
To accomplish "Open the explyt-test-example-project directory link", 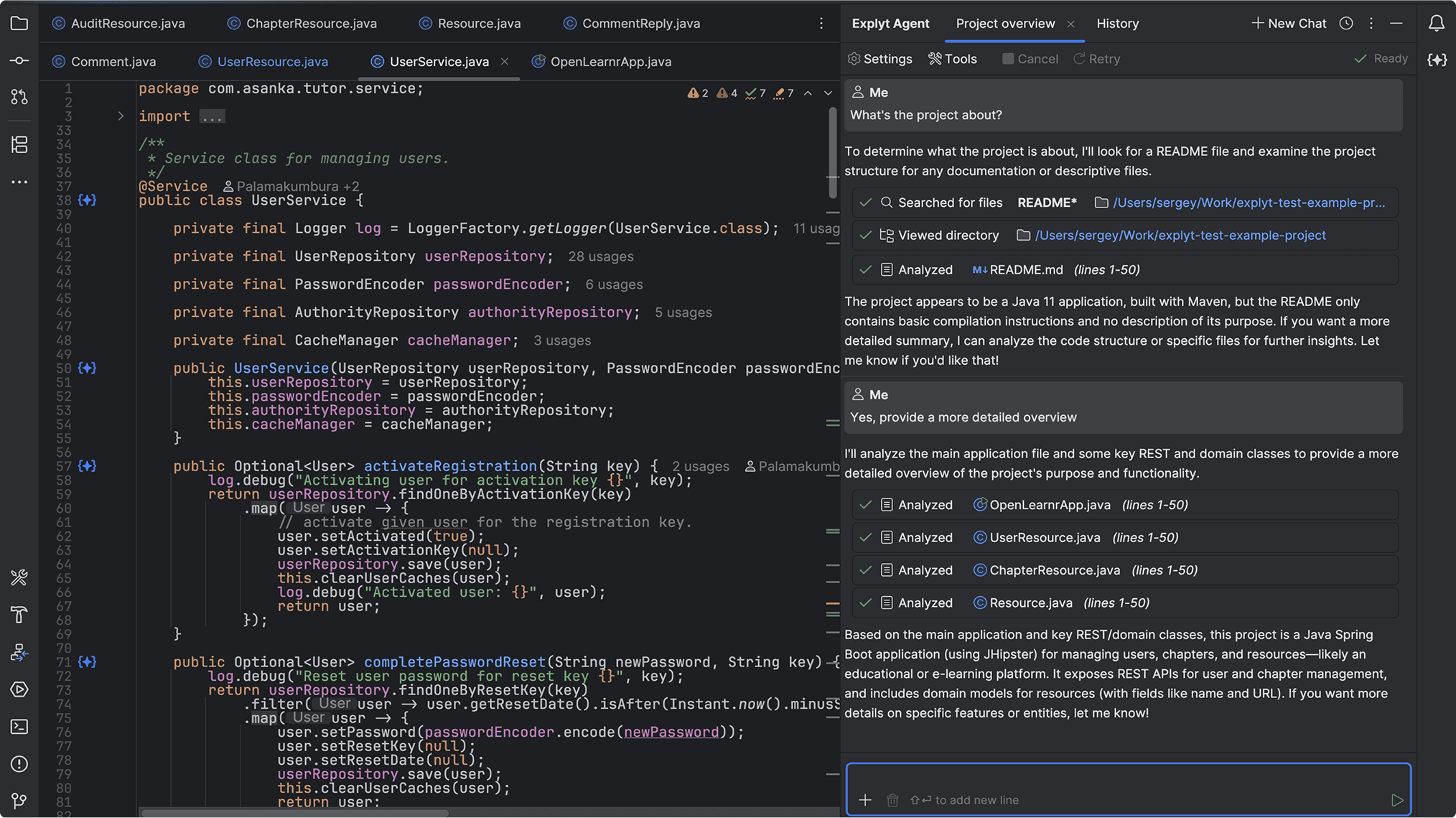I will (x=1180, y=236).
